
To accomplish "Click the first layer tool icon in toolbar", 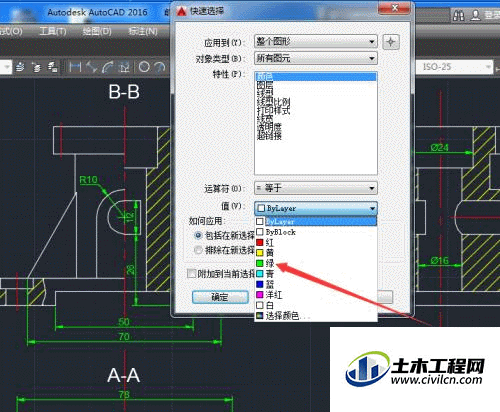I will pyautogui.click(x=20, y=67).
